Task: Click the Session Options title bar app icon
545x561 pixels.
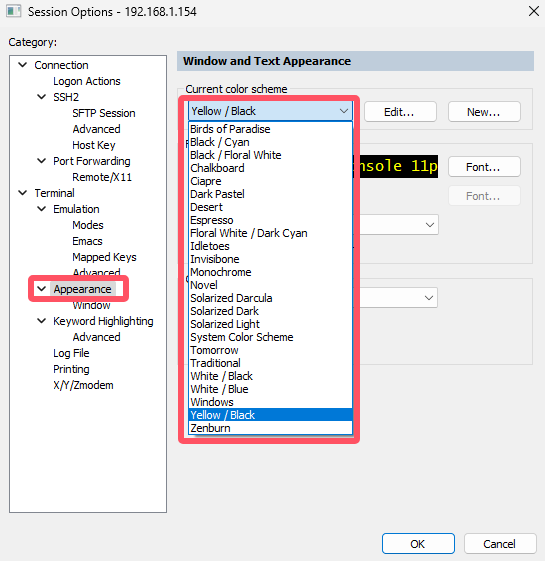Action: pos(14,11)
